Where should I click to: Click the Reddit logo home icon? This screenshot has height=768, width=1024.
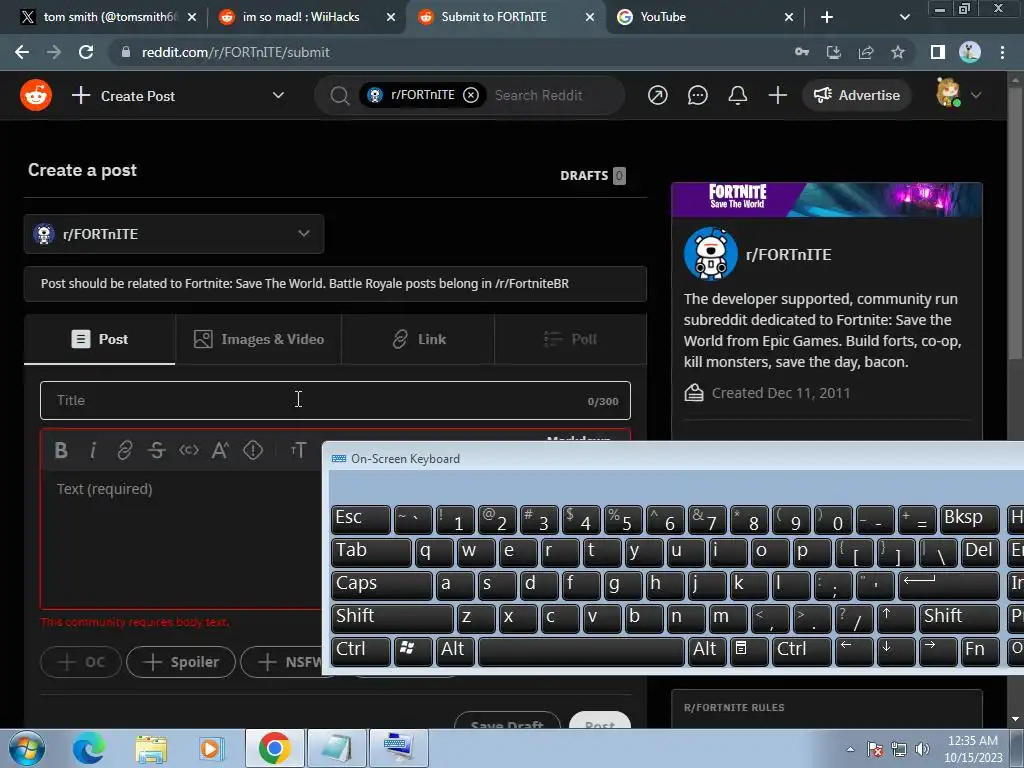pyautogui.click(x=36, y=95)
